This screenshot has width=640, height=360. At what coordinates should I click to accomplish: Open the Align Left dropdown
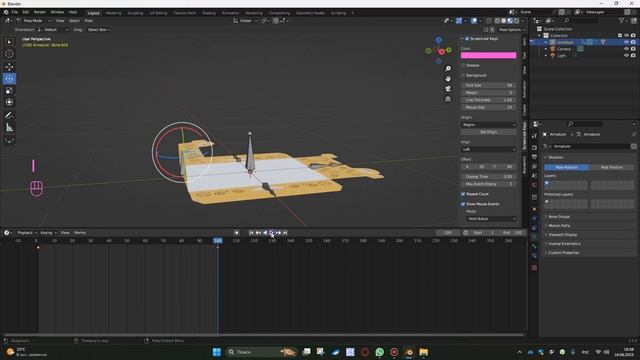pos(489,149)
